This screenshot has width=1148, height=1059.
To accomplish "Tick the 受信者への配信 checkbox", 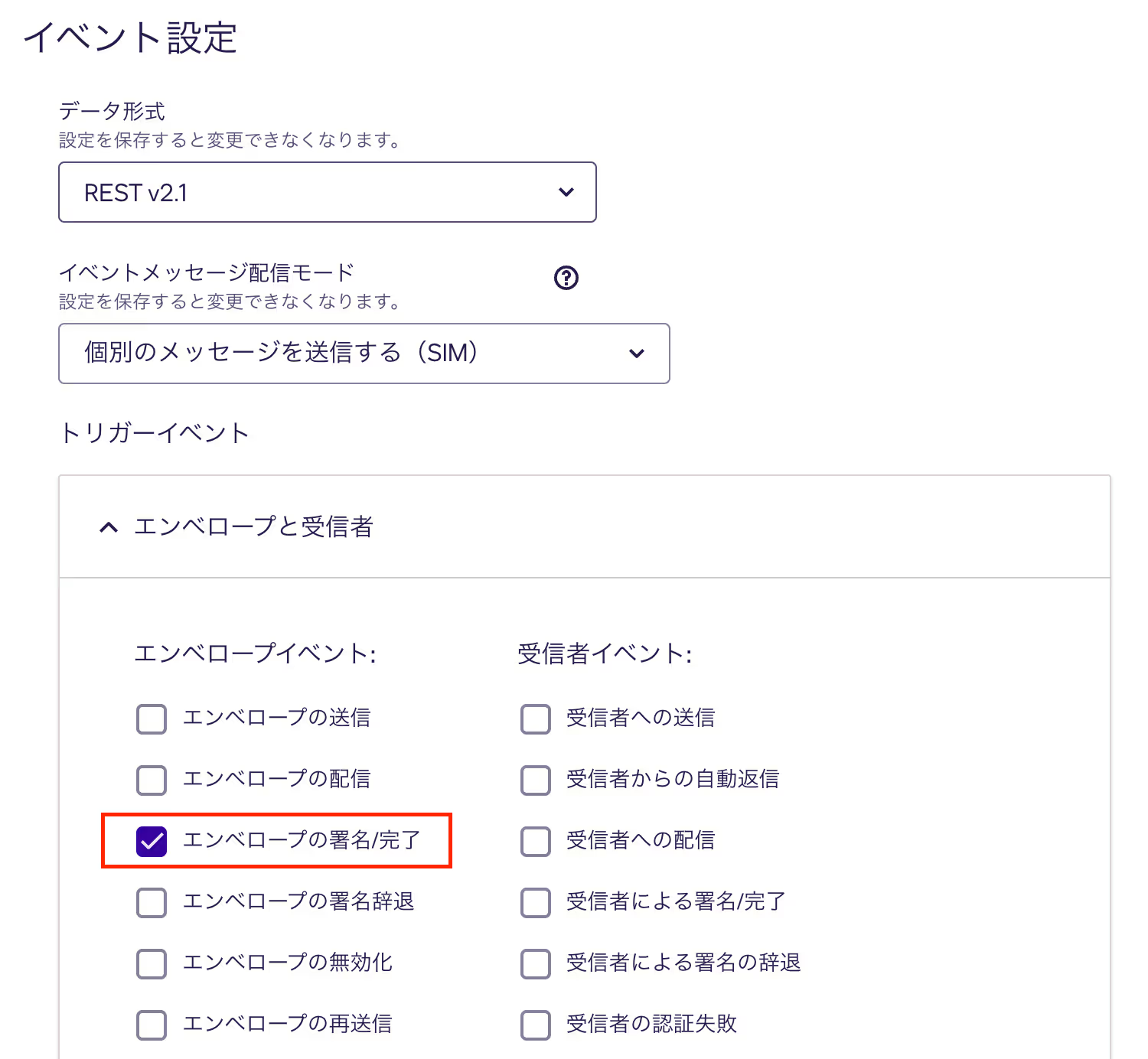I will point(536,842).
